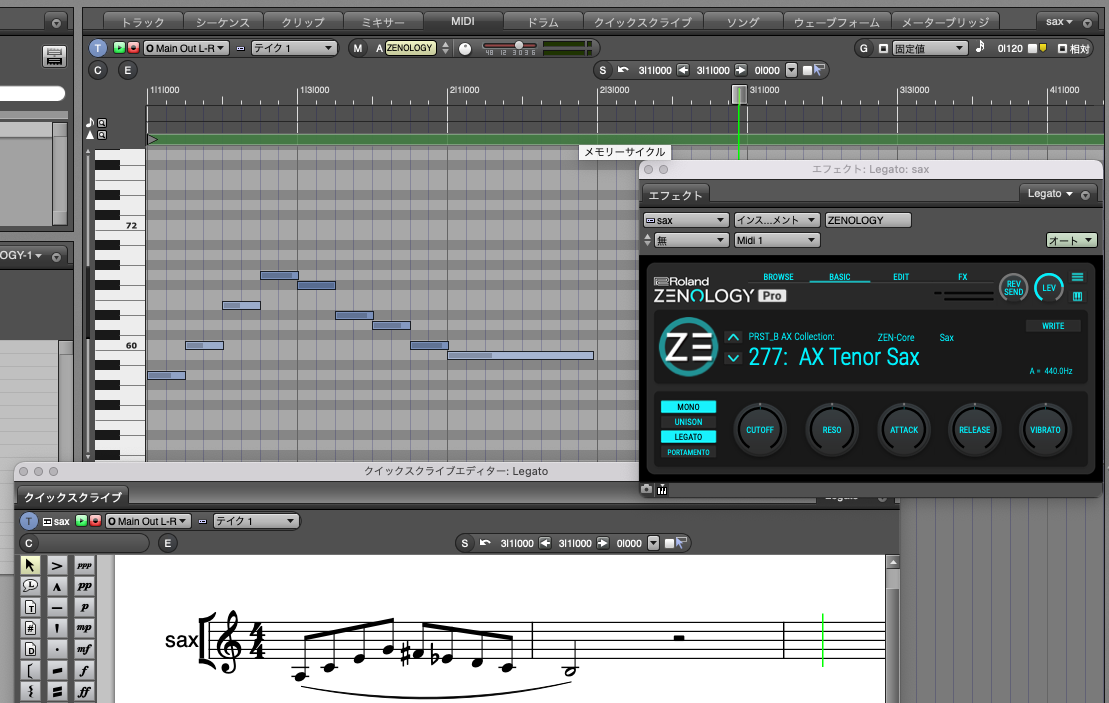Adjust the VIBRATO knob in ZENOLOGY

click(x=1045, y=429)
